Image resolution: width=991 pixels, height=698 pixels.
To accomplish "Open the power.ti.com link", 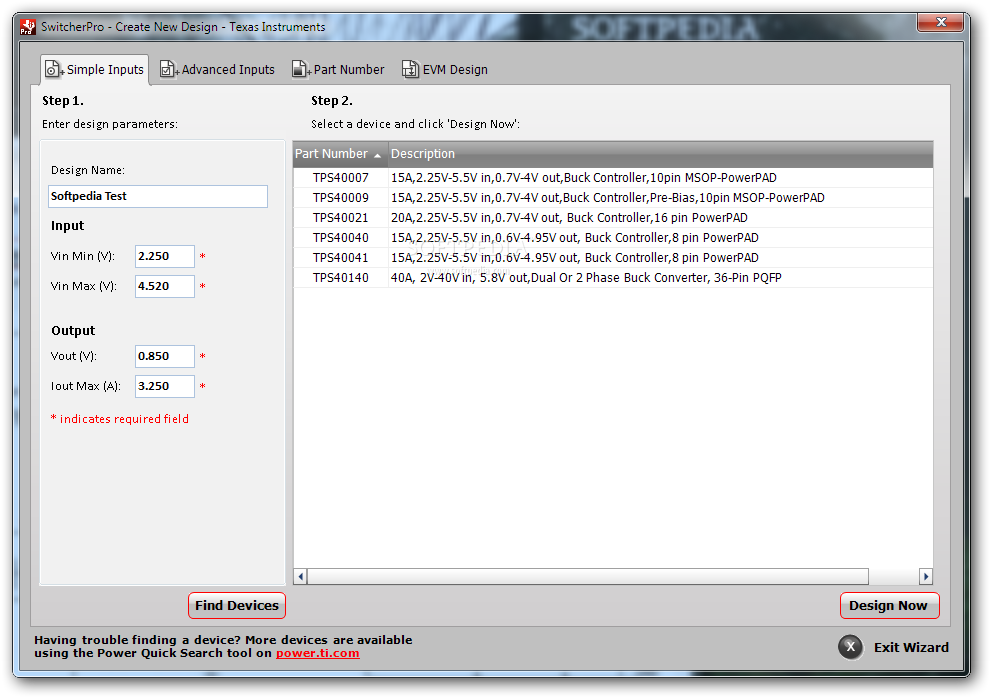I will coord(317,653).
